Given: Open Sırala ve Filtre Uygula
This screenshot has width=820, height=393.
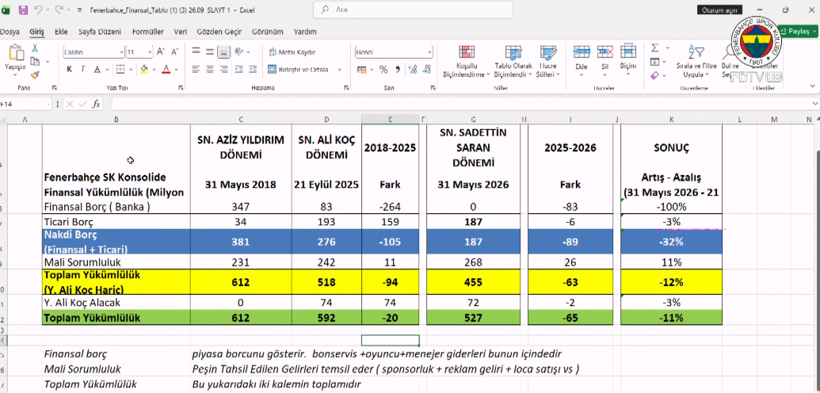Looking at the screenshot, I should [697, 61].
